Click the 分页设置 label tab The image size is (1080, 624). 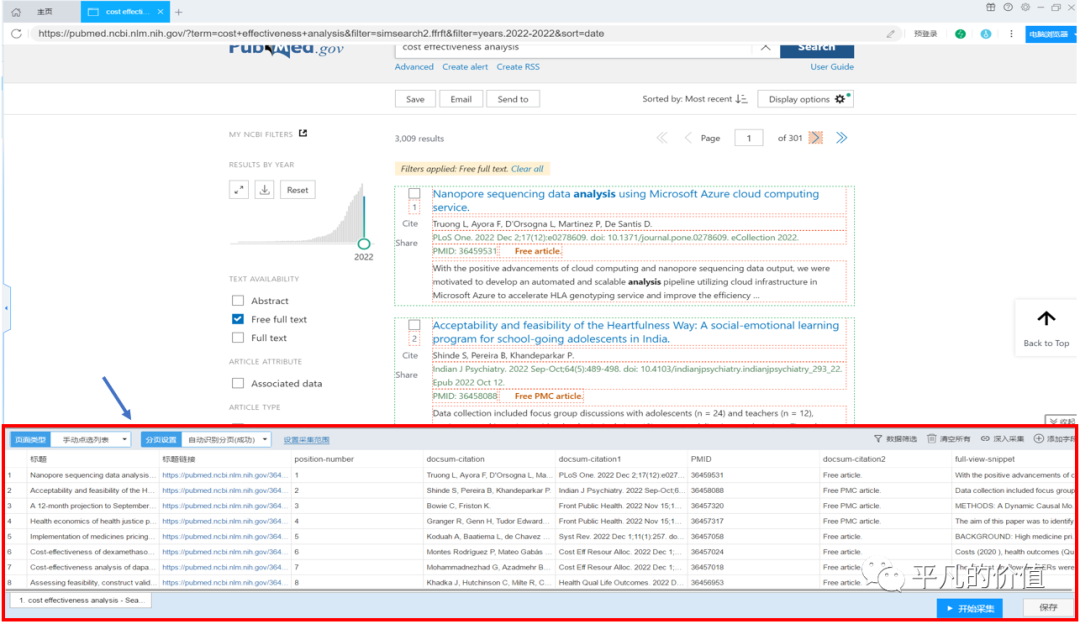161,439
